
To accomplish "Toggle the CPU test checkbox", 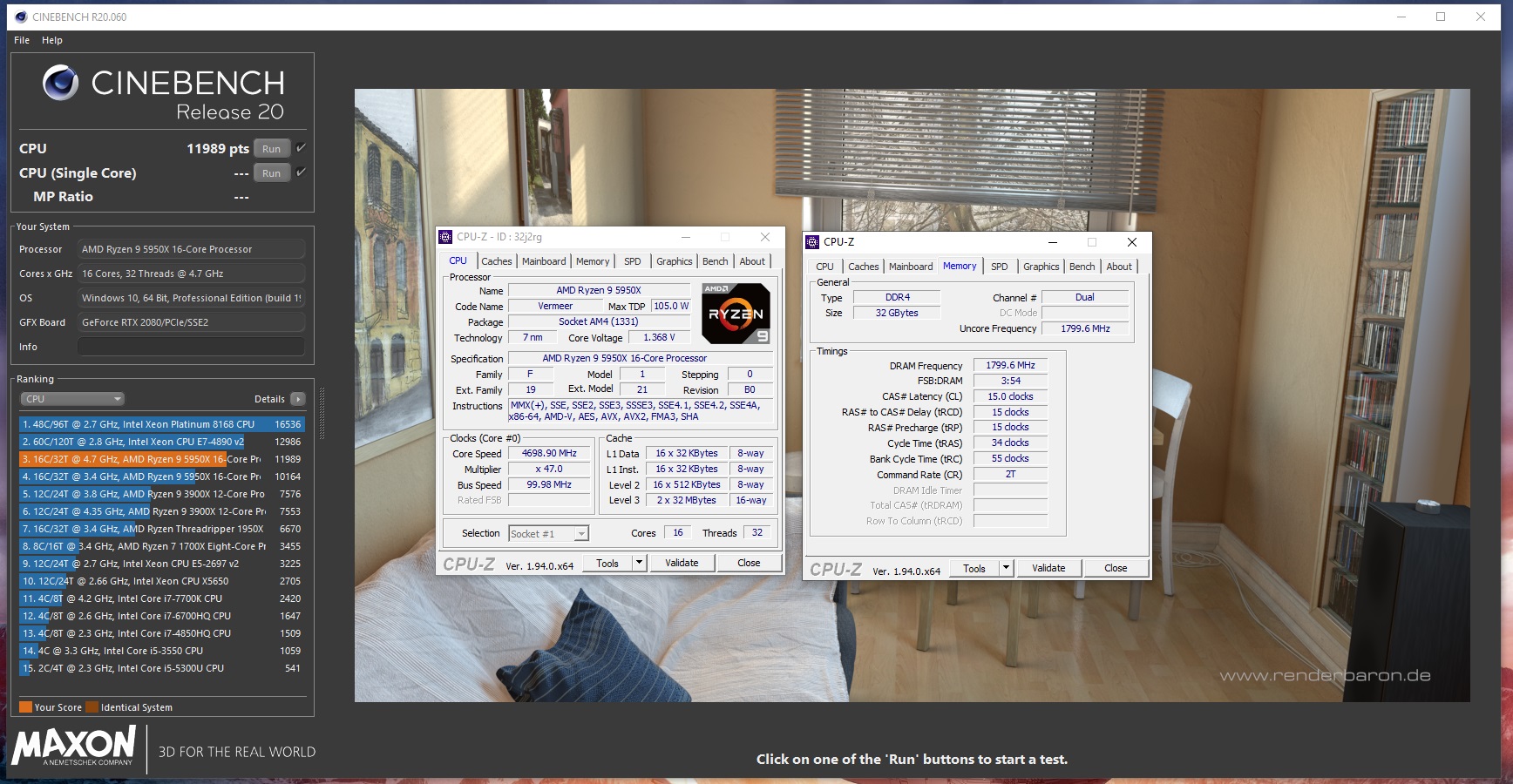I will [301, 148].
